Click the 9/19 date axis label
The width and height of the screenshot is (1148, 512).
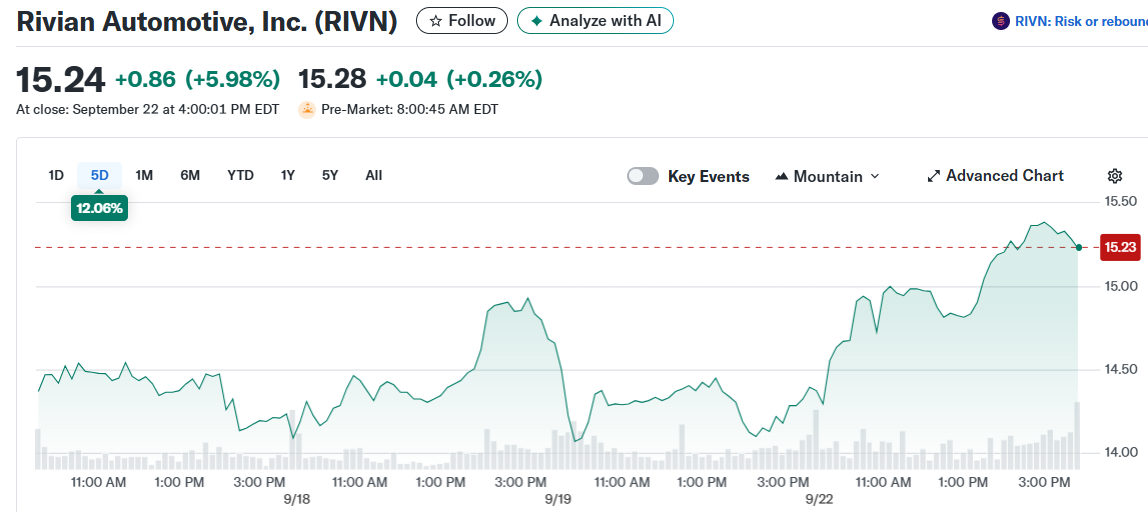(x=558, y=499)
